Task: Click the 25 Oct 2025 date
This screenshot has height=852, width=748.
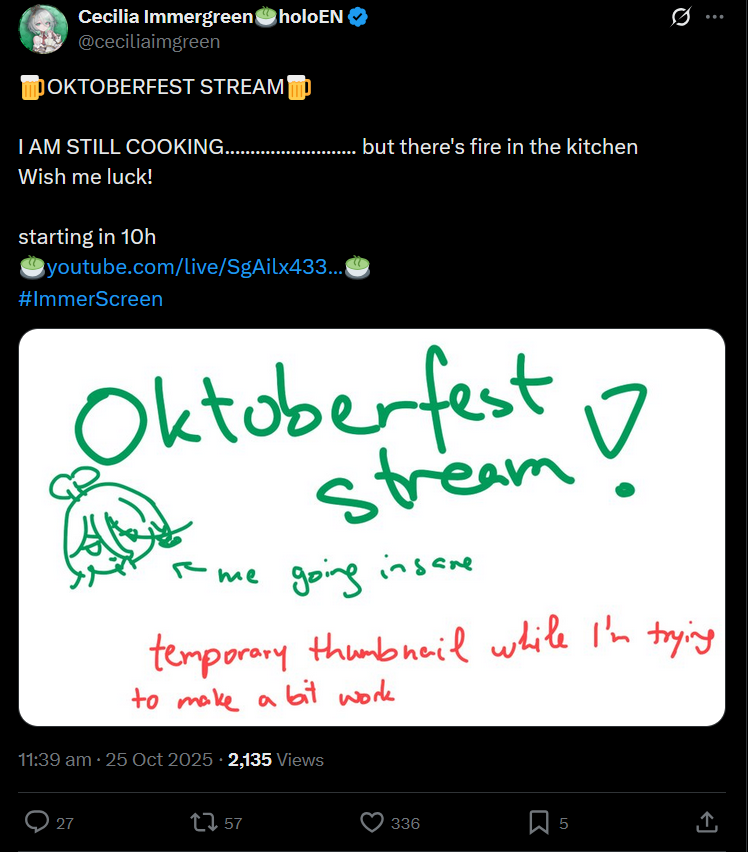Action: (159, 759)
